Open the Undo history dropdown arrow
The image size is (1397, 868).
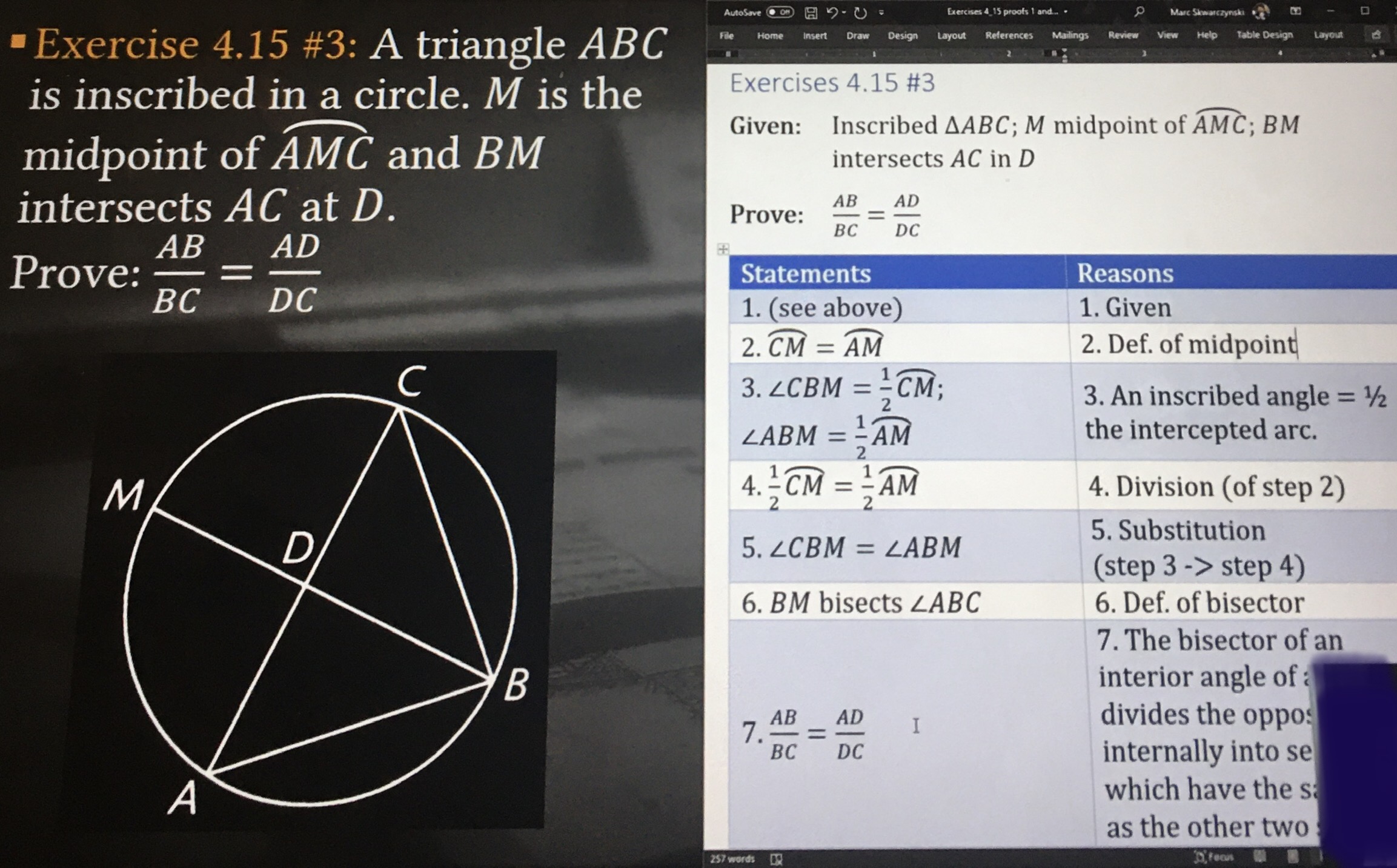click(843, 12)
